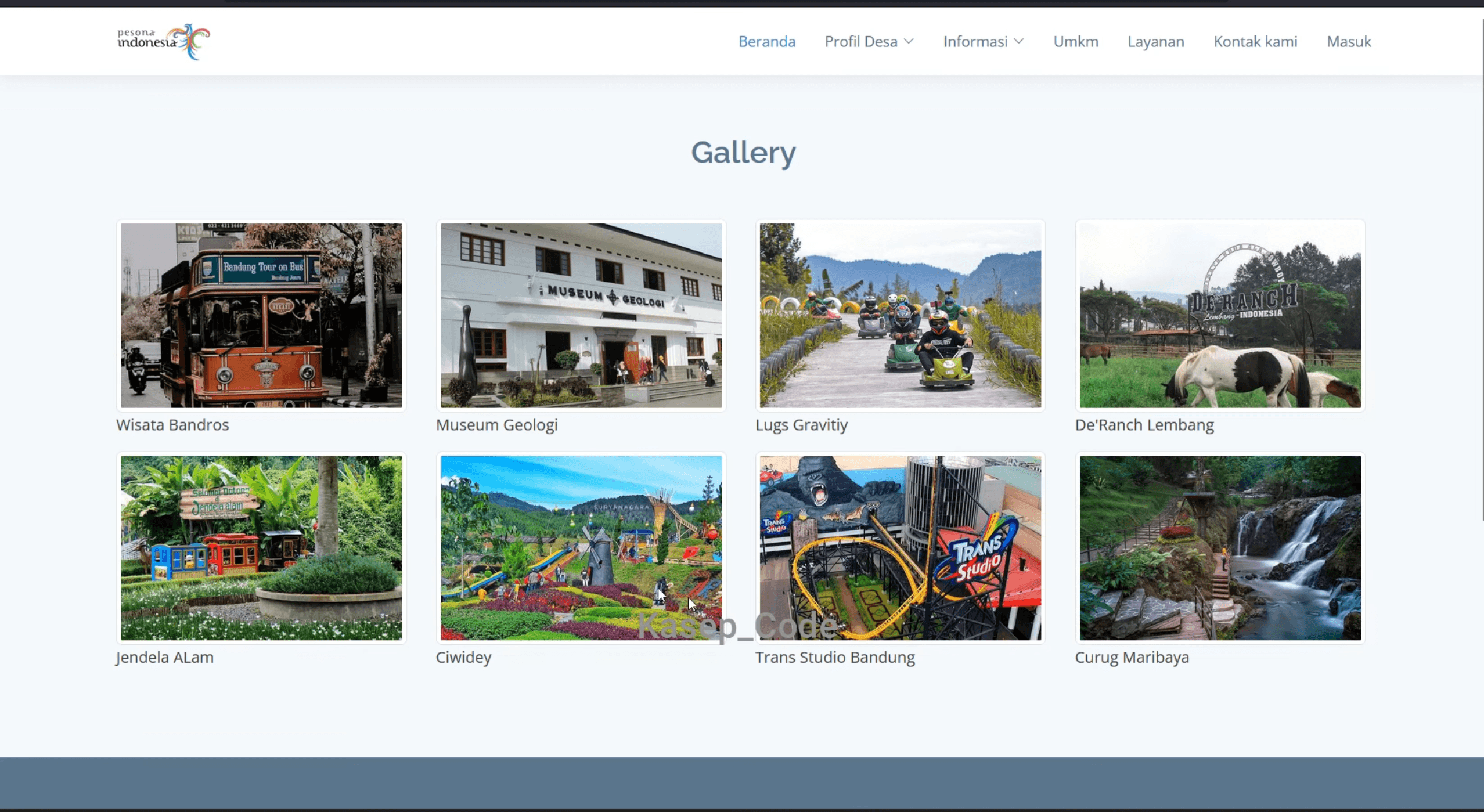Screen dimensions: 1484x812
Task: Click the Ciwidey caption text
Action: [463, 658]
